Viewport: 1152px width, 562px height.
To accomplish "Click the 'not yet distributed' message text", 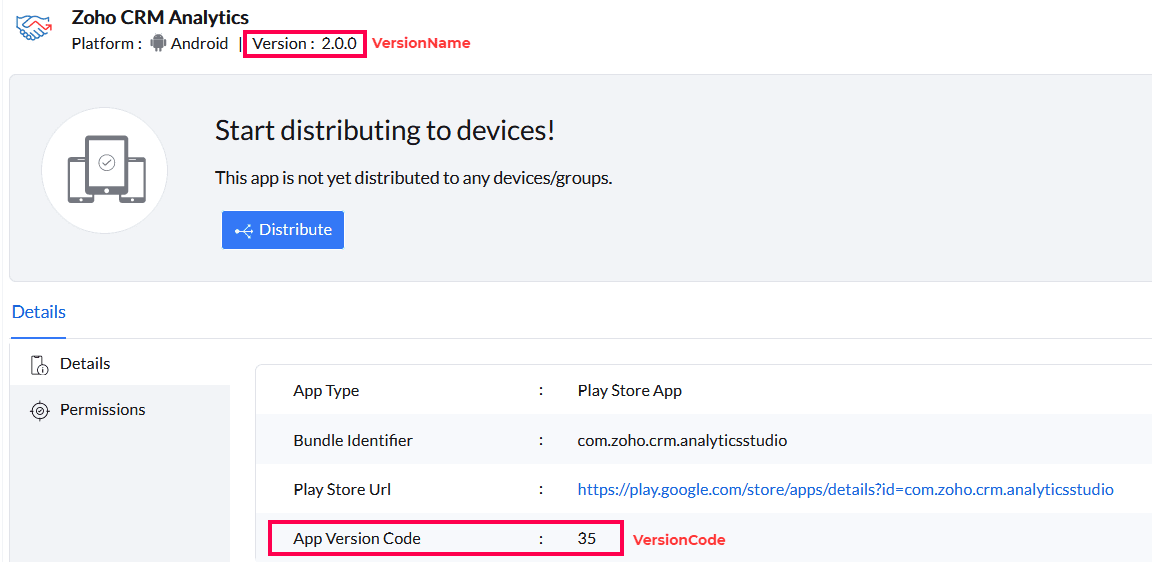I will (x=414, y=178).
